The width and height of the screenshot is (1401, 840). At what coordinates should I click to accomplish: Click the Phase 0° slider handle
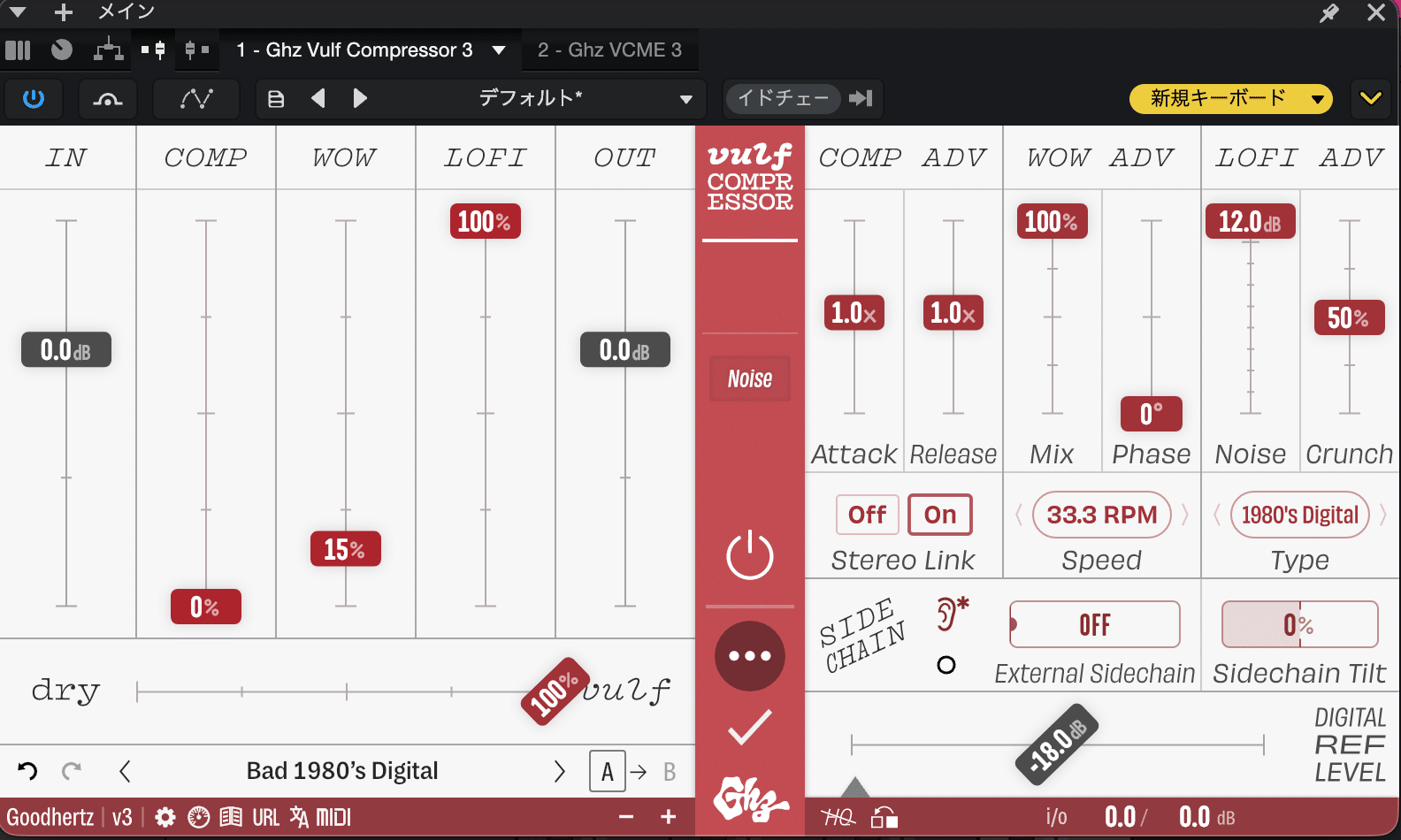[1152, 414]
